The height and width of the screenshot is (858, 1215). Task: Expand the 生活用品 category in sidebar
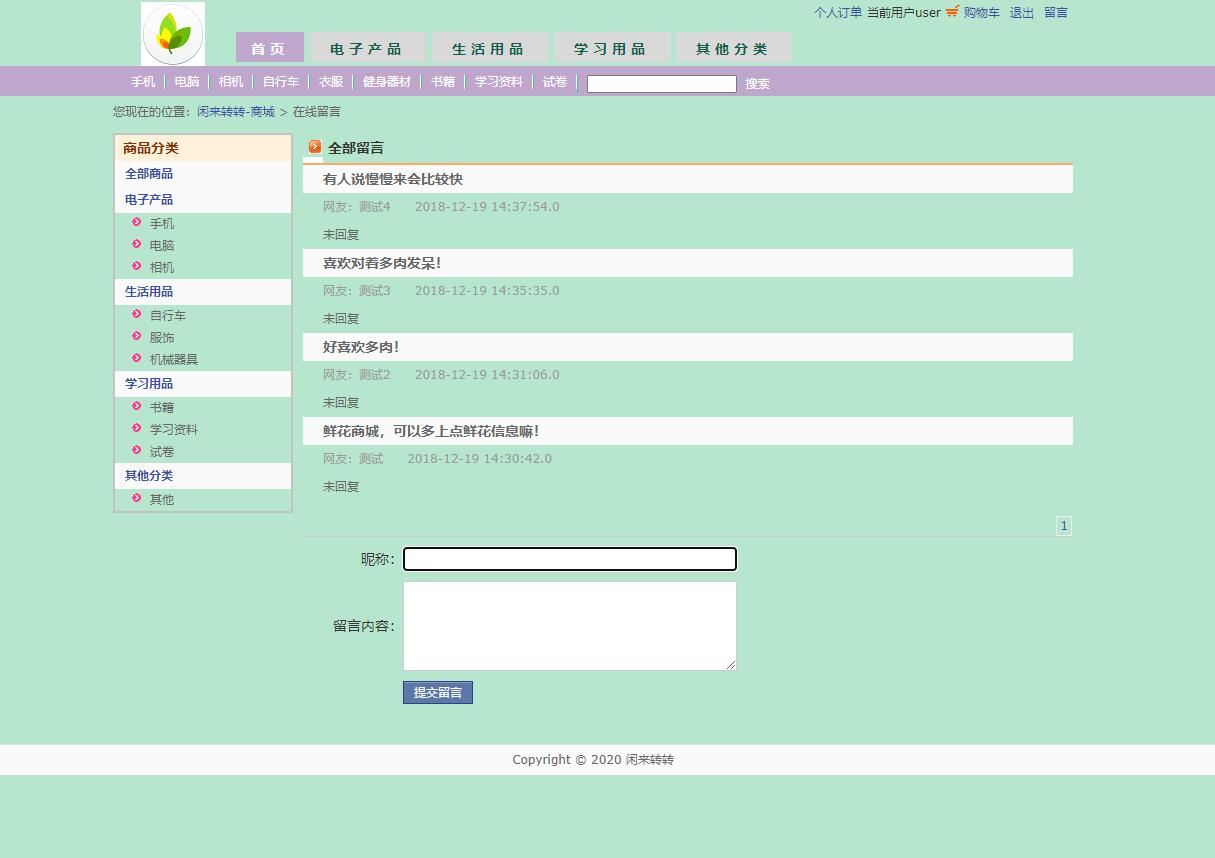coord(148,291)
